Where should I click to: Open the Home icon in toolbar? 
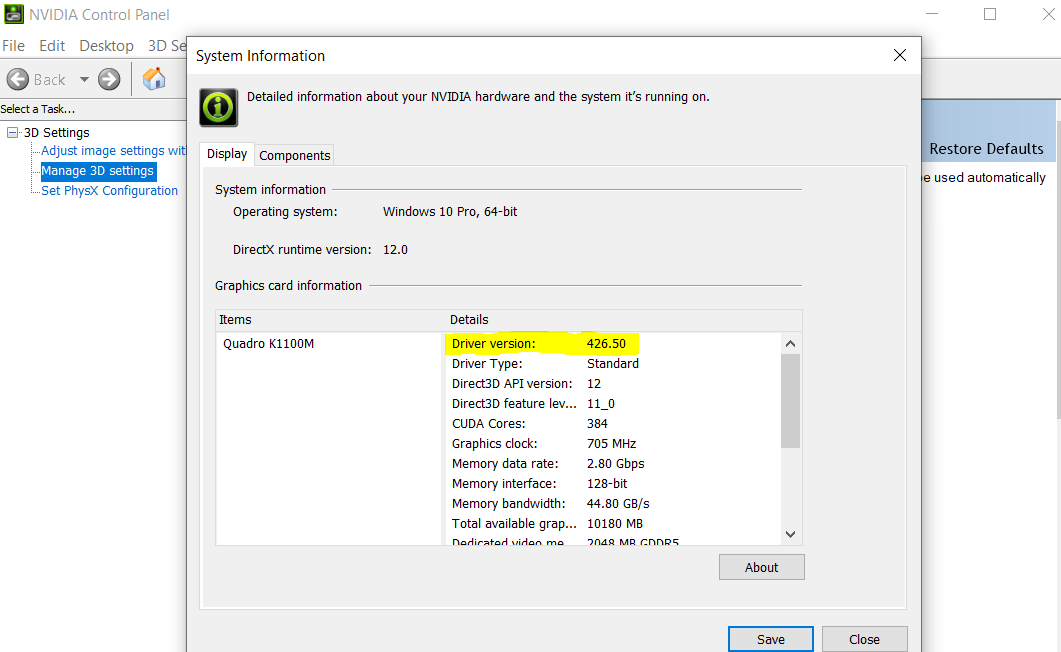[x=154, y=79]
